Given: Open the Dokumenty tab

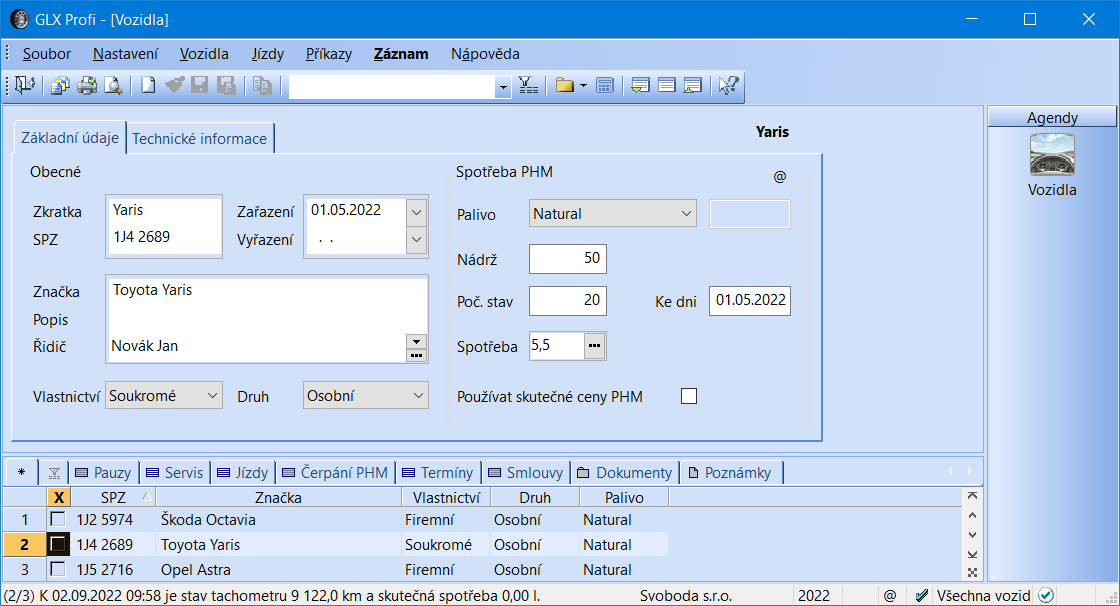Looking at the screenshot, I should pyautogui.click(x=625, y=472).
